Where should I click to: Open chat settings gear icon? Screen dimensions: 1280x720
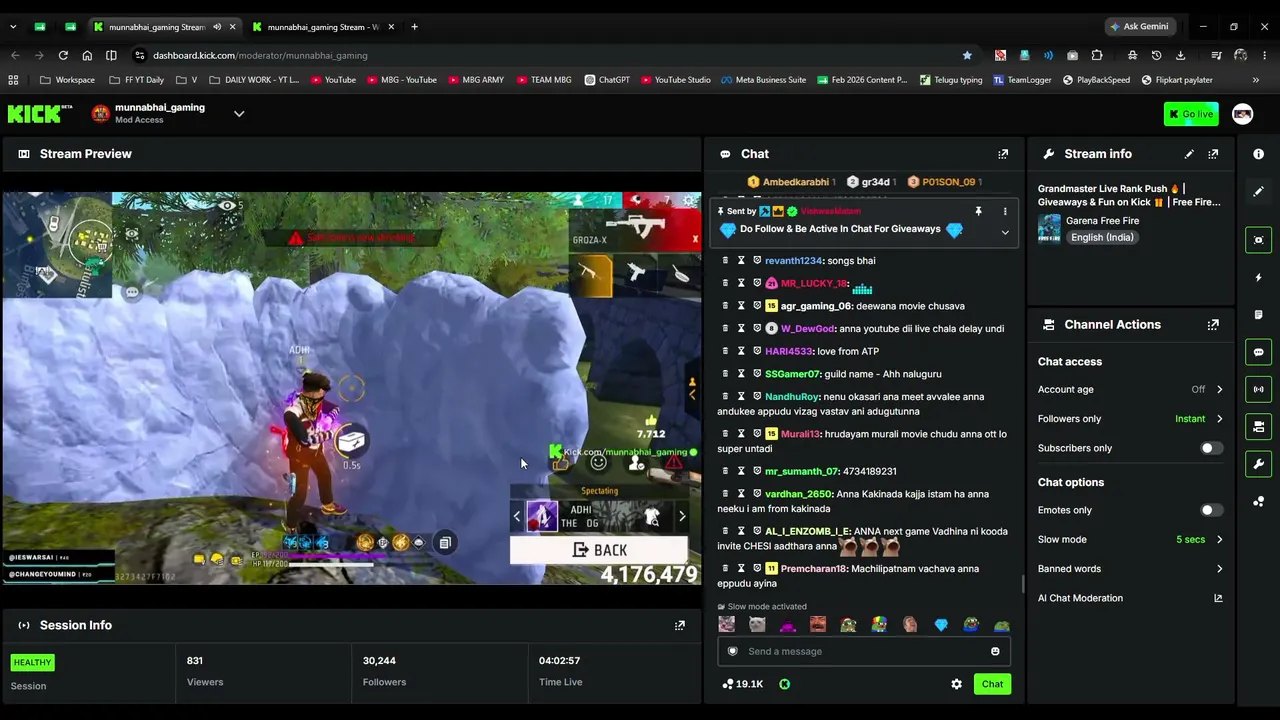point(956,684)
